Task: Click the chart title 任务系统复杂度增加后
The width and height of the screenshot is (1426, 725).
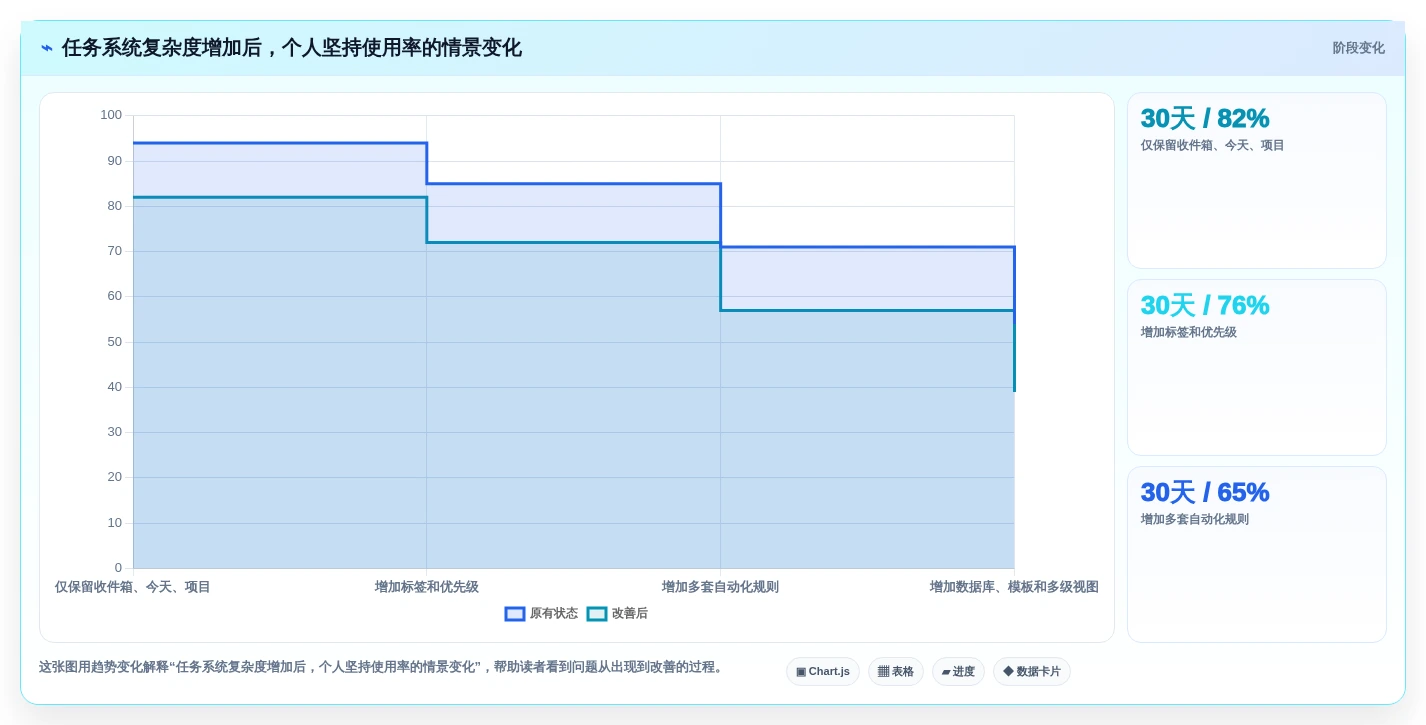Action: click(x=291, y=48)
